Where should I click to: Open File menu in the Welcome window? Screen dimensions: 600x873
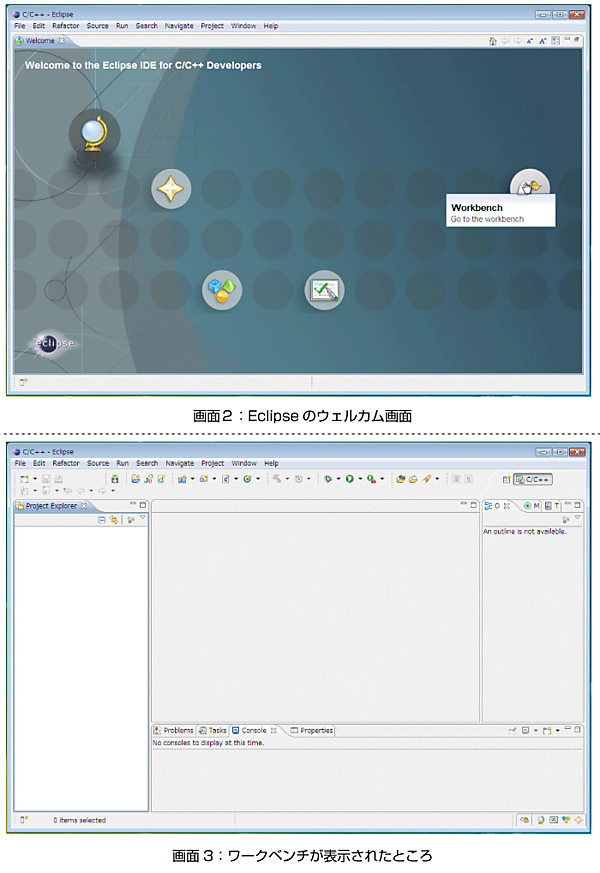coord(19,26)
